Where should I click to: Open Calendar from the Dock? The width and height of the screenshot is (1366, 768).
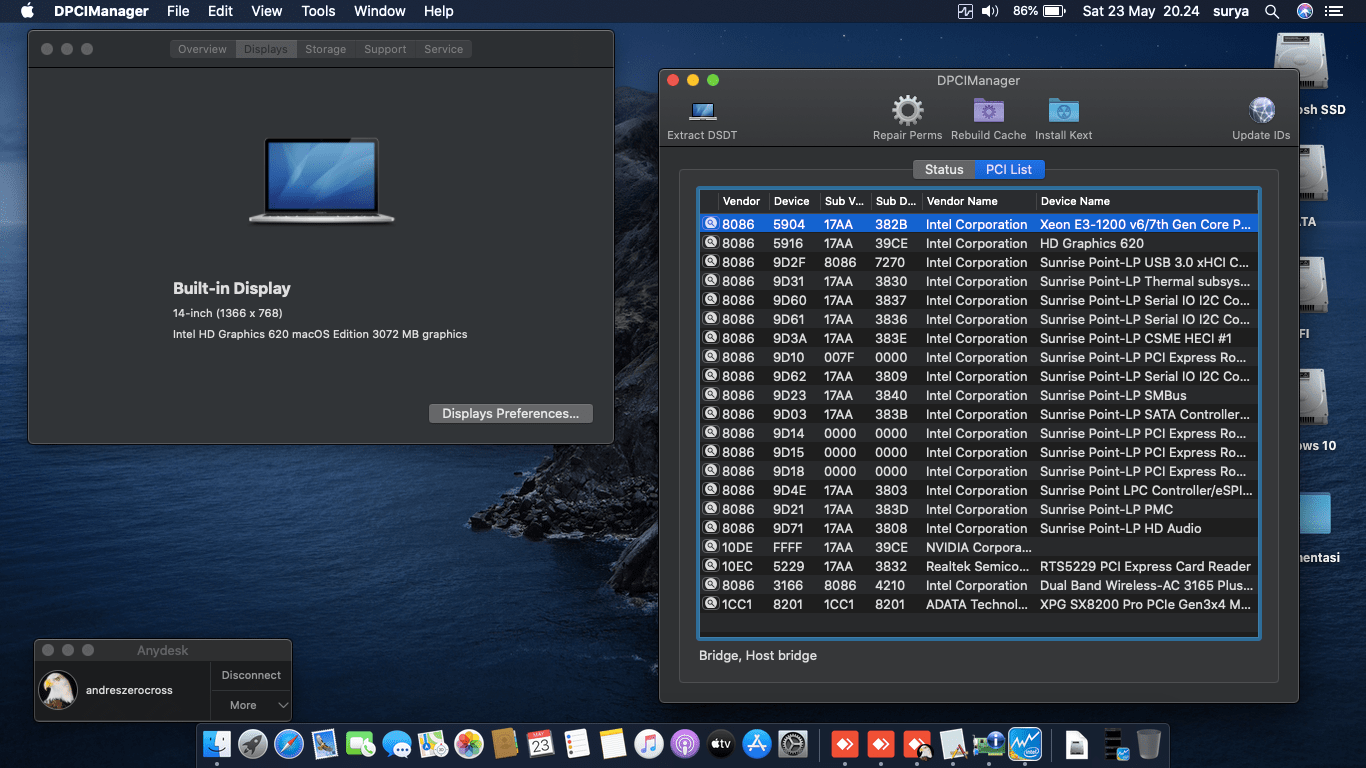(541, 744)
